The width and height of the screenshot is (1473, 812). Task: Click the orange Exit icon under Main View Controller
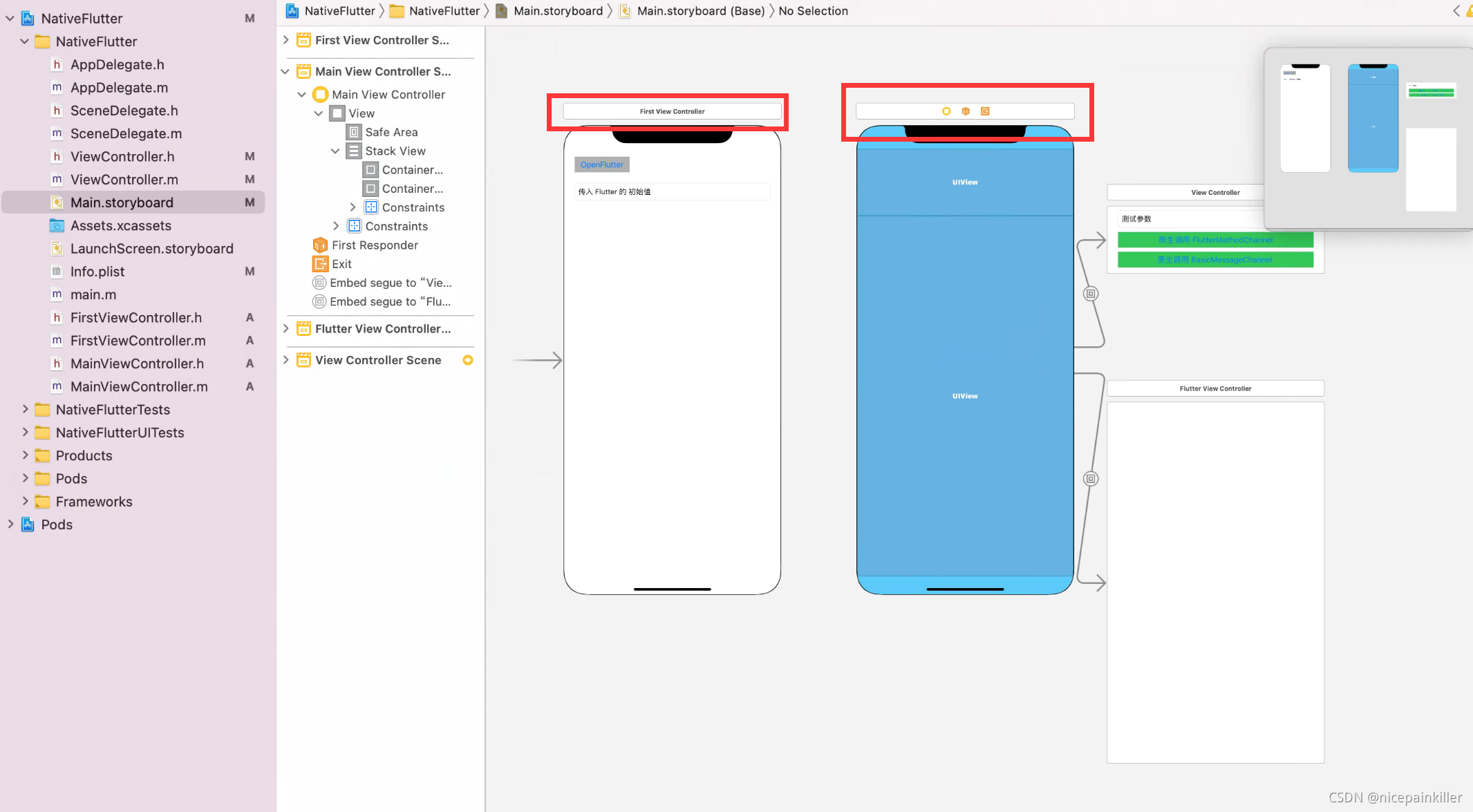click(x=319, y=263)
